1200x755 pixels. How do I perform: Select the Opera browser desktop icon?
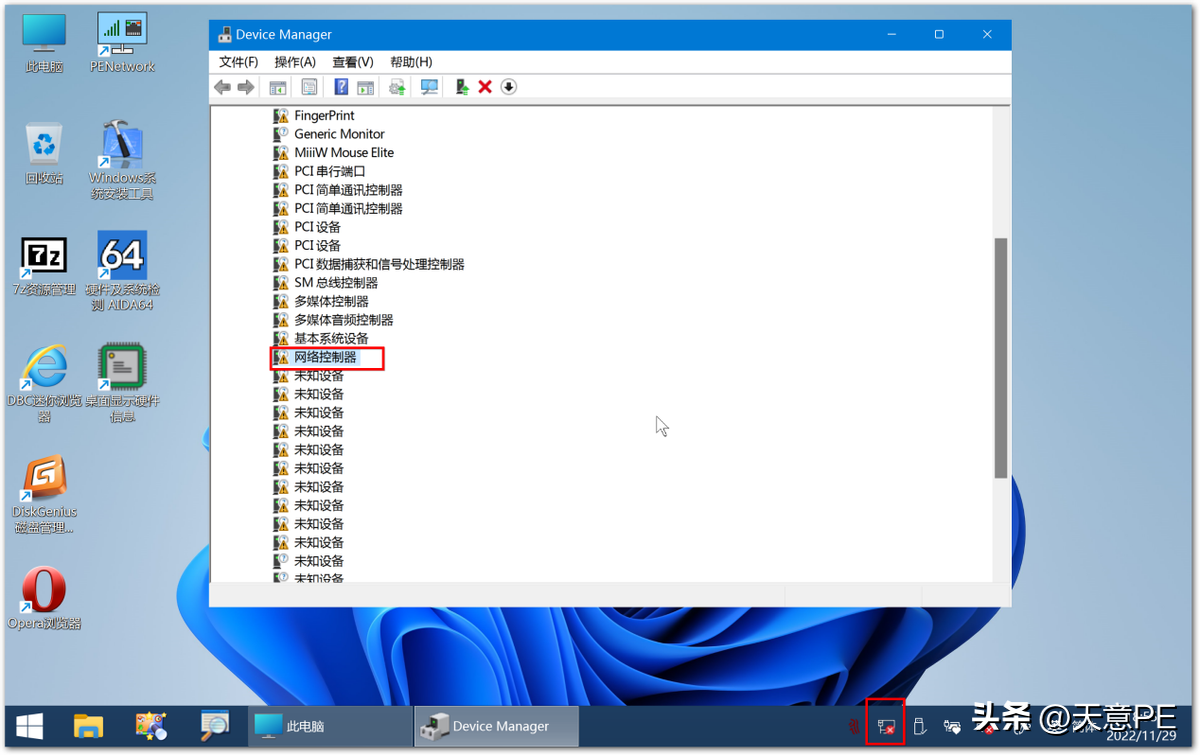tap(44, 599)
